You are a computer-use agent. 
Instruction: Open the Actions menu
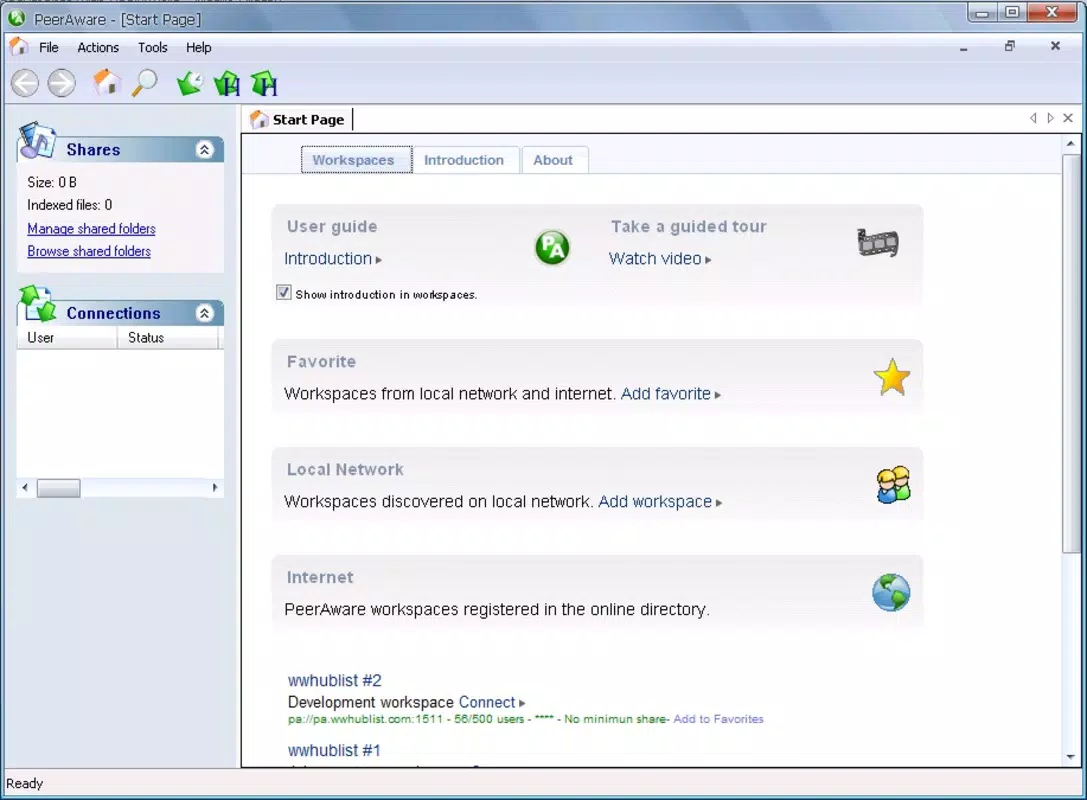tap(98, 47)
